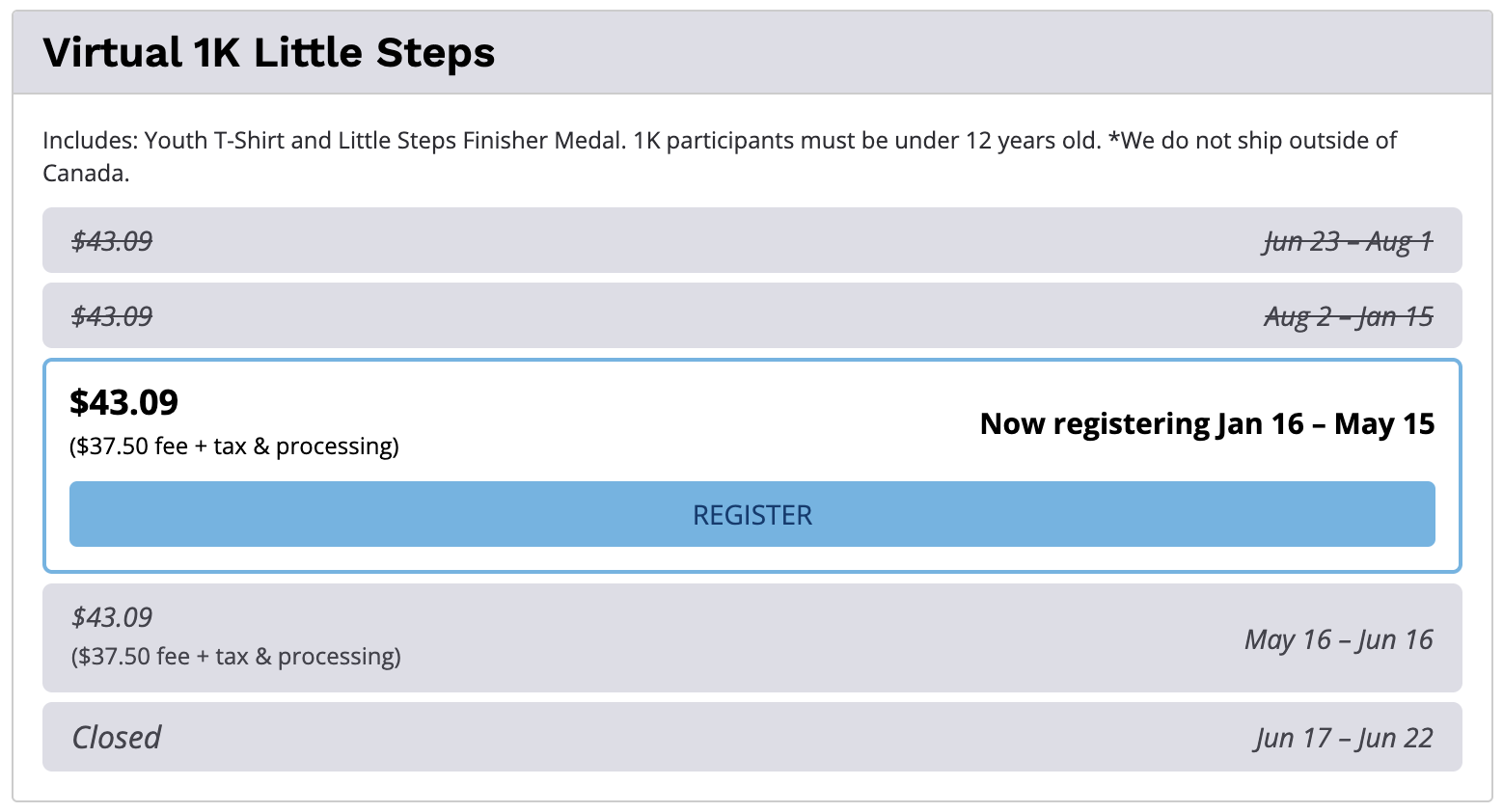The height and width of the screenshot is (812, 1503).
Task: Click the fee note in the May 16 tier
Action: (x=236, y=657)
